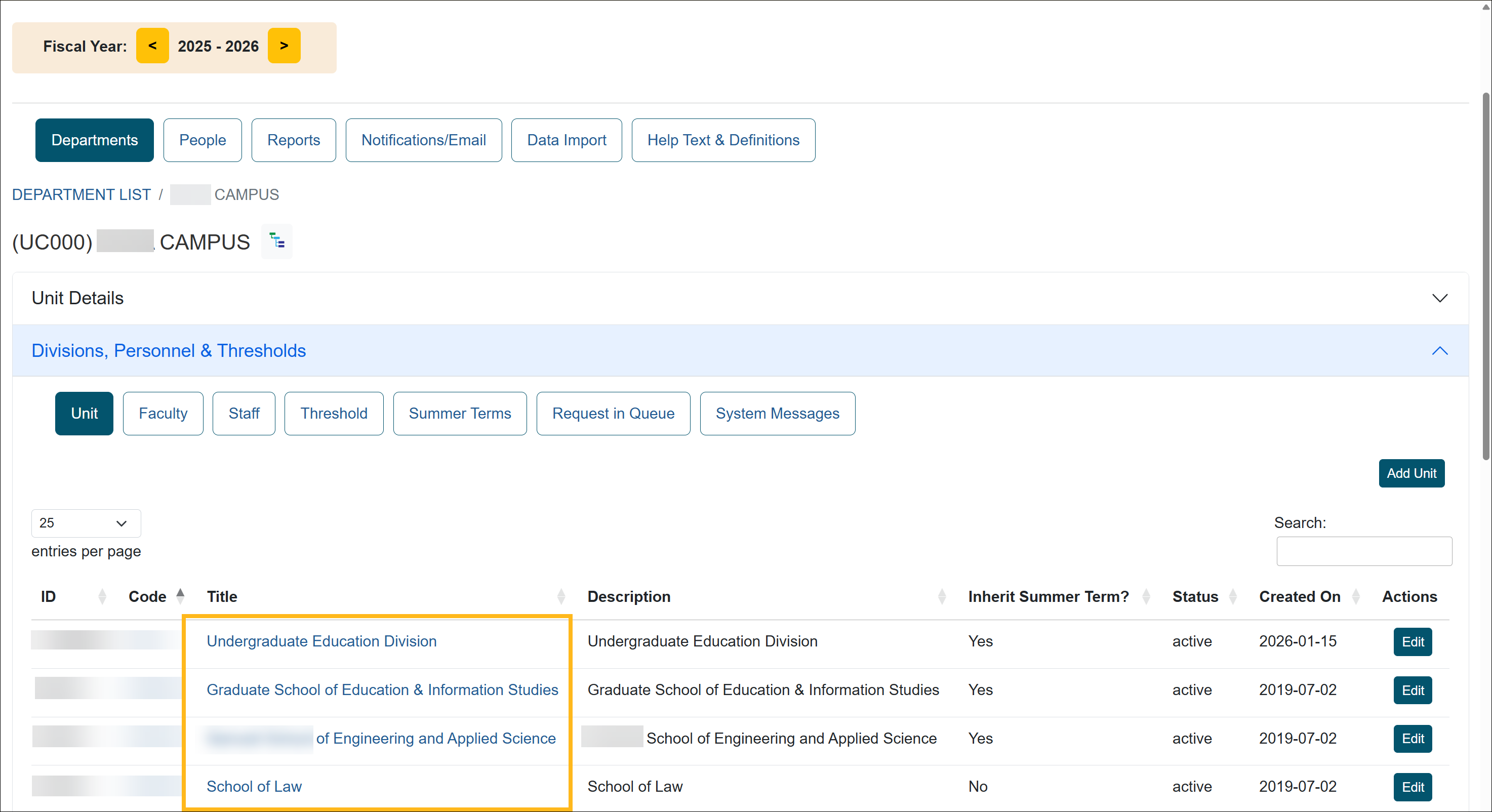Open entries per page dropdown
Image resolution: width=1492 pixels, height=812 pixels.
click(x=86, y=523)
